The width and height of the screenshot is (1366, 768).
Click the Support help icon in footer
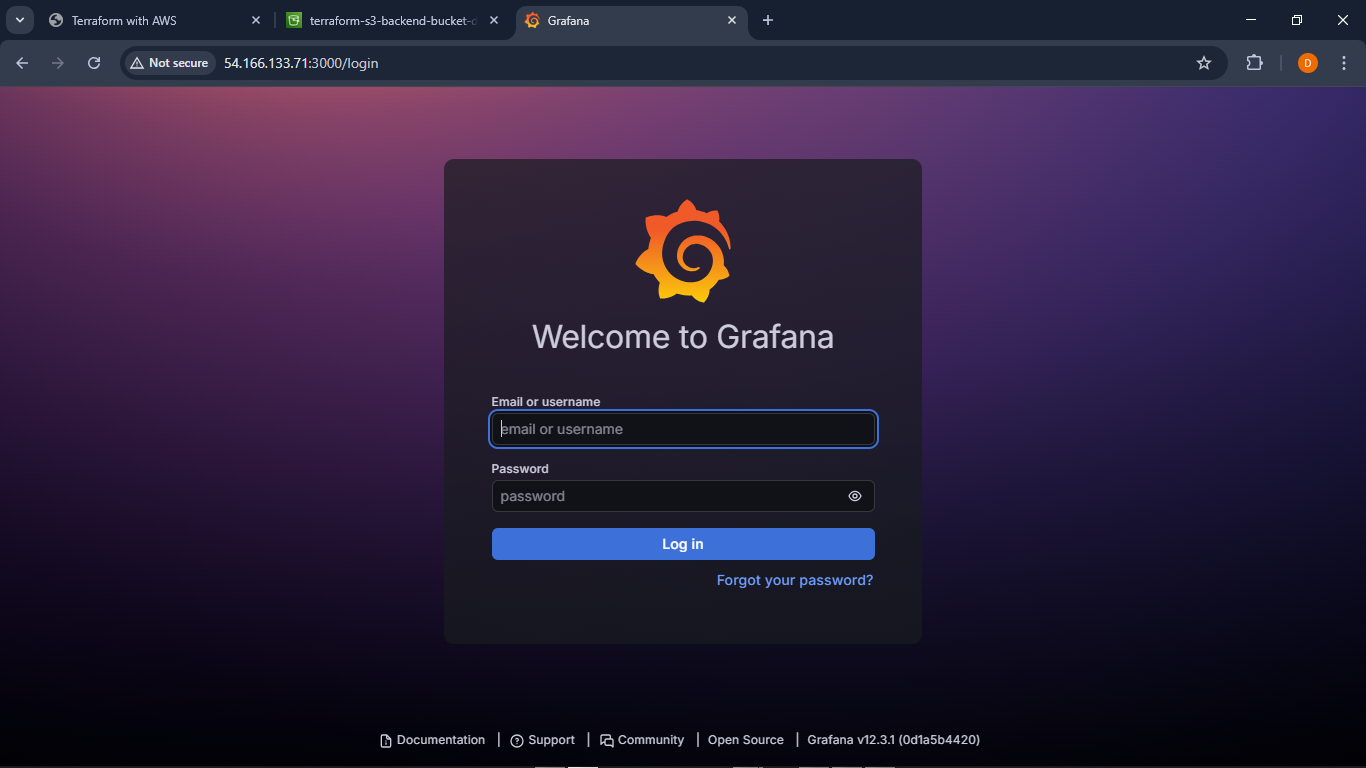pyautogui.click(x=516, y=740)
